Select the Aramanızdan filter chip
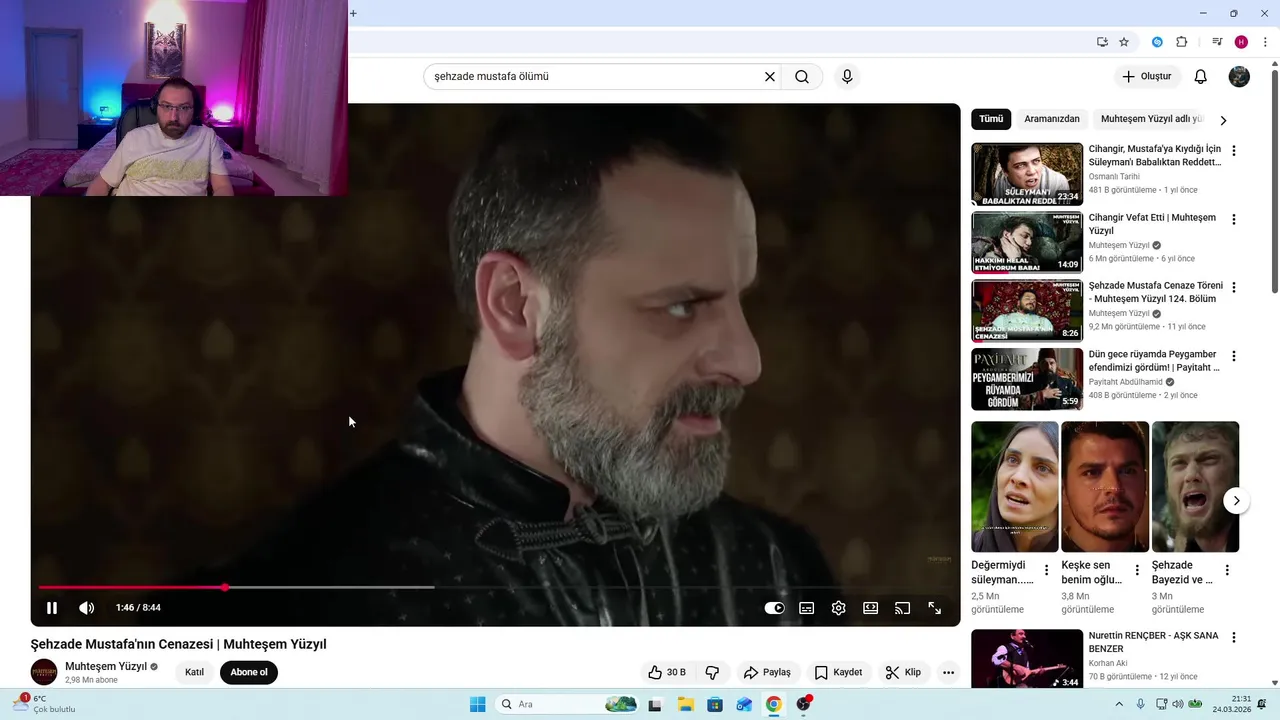The height and width of the screenshot is (720, 1280). [1052, 119]
